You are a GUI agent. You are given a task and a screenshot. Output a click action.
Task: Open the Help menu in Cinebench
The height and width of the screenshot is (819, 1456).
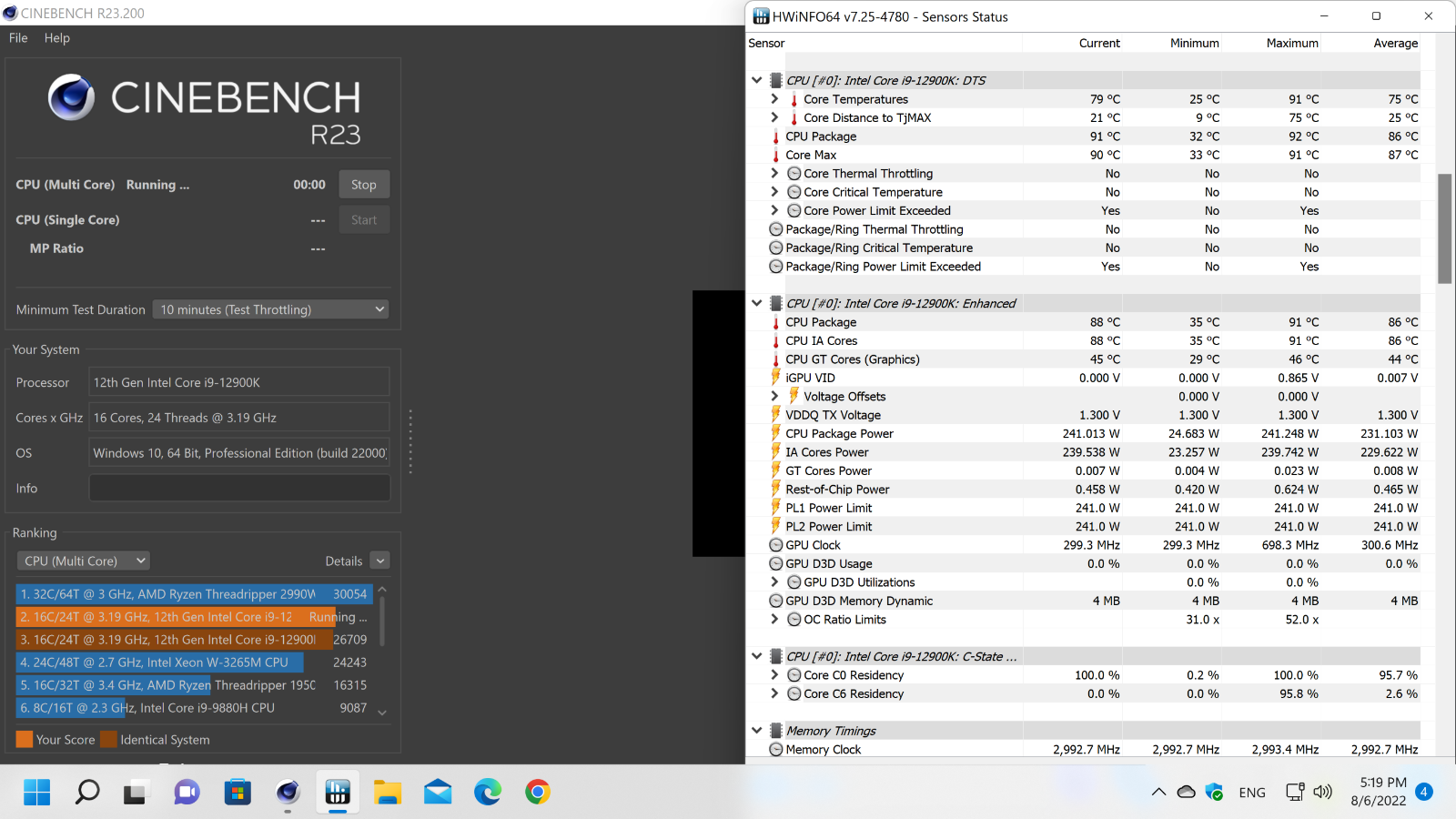(57, 38)
